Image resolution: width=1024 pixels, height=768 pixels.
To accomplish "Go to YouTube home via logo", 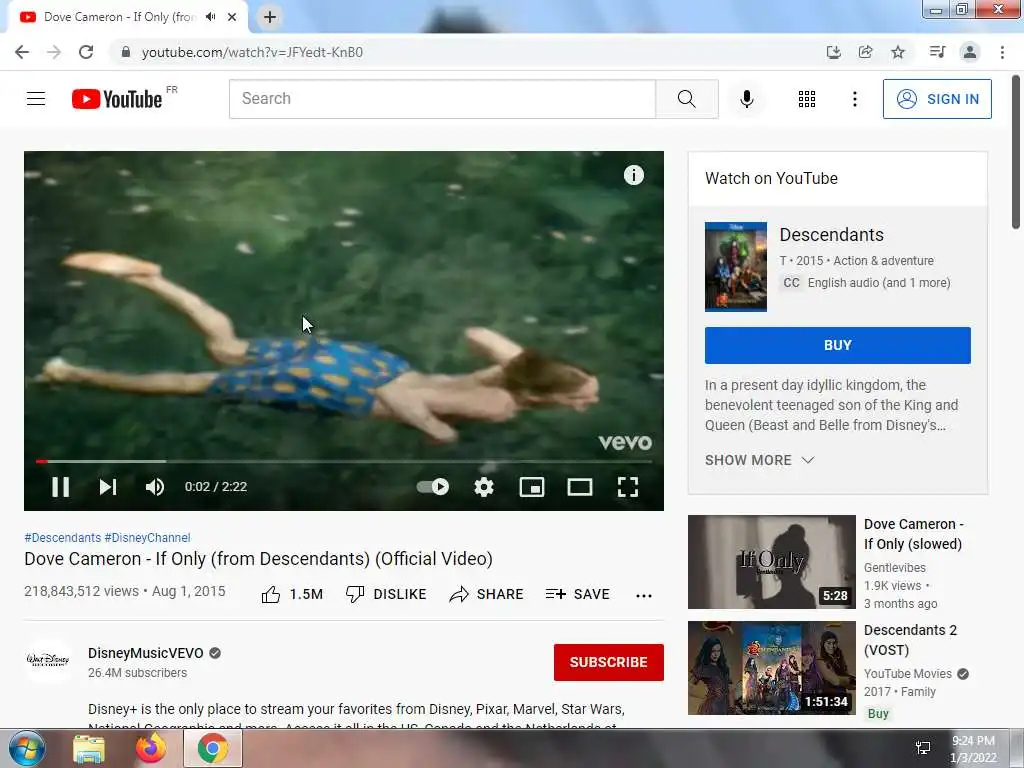I will click(x=118, y=99).
